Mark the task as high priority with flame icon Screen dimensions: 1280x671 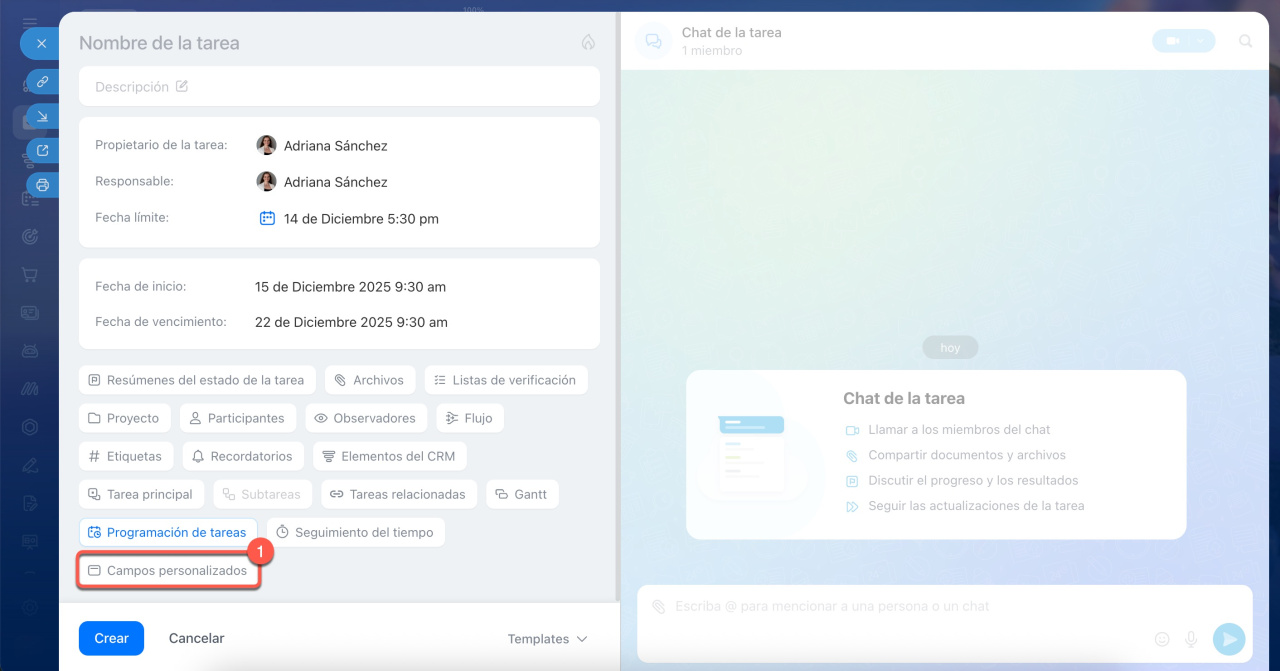coord(588,43)
